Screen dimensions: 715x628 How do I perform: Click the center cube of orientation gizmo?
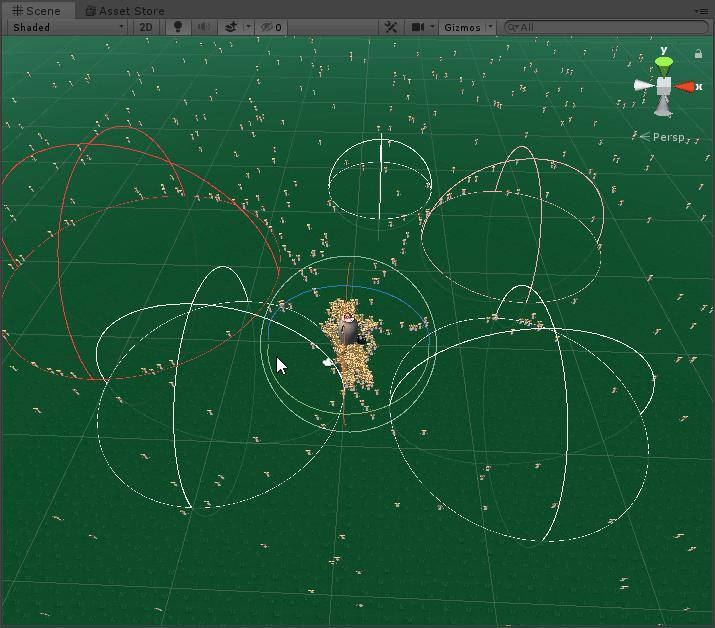[x=663, y=86]
